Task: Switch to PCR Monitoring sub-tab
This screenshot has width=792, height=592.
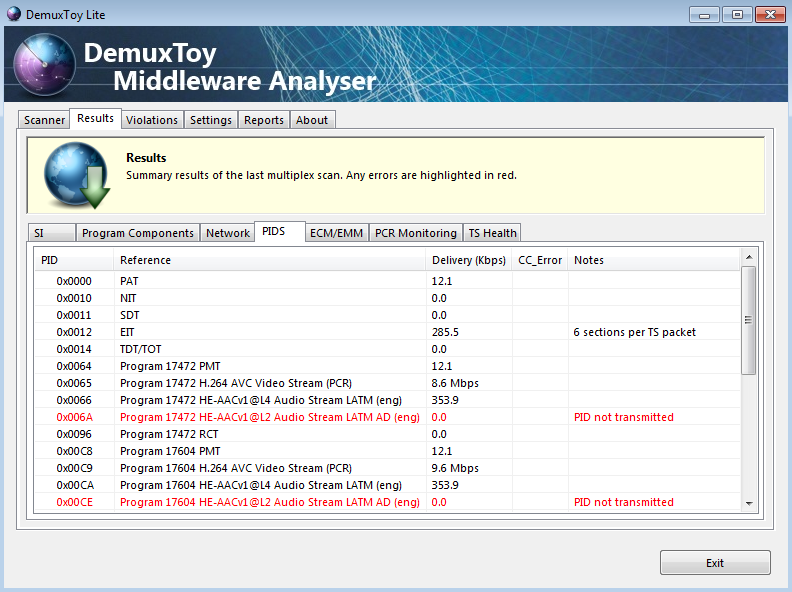Action: pyautogui.click(x=416, y=233)
